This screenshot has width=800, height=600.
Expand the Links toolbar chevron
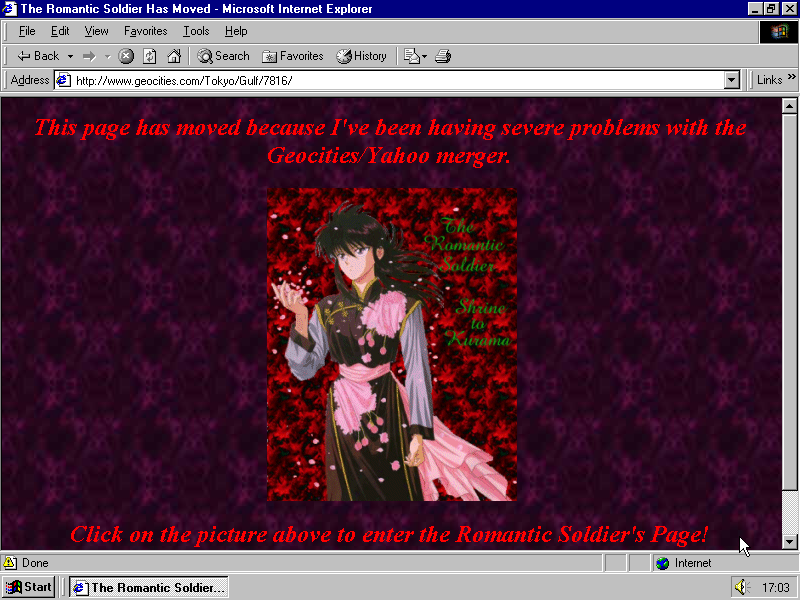[x=791, y=77]
